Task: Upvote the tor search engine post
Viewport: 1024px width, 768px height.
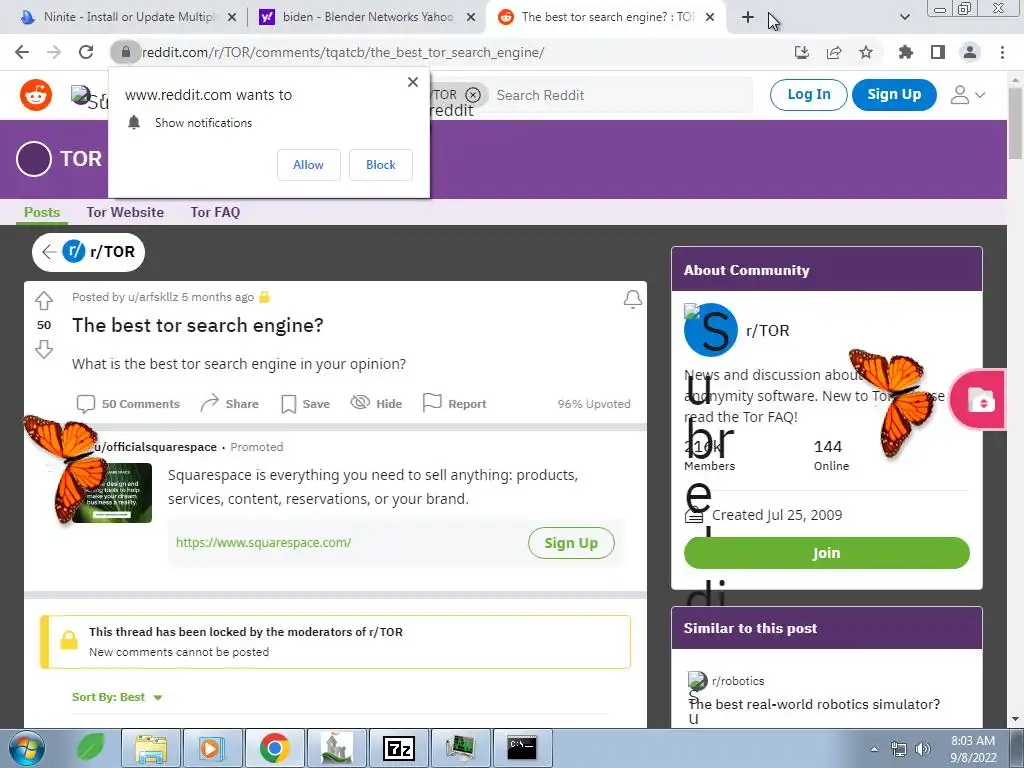Action: pyautogui.click(x=44, y=300)
